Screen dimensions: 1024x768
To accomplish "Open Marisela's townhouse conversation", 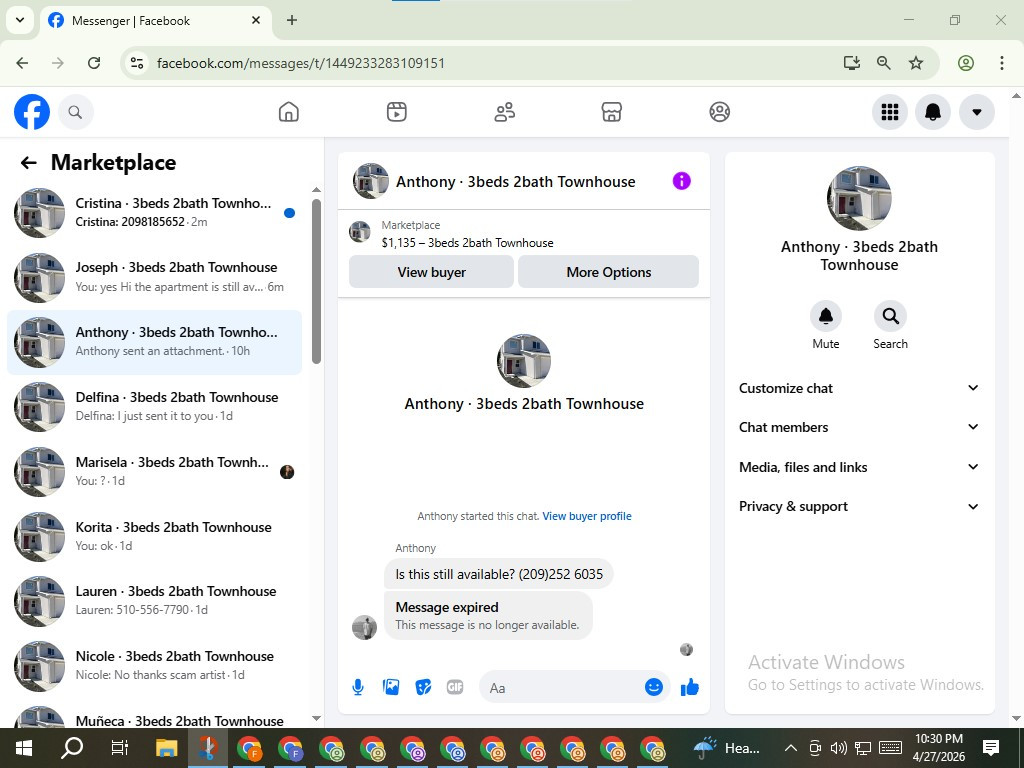I will click(x=154, y=472).
